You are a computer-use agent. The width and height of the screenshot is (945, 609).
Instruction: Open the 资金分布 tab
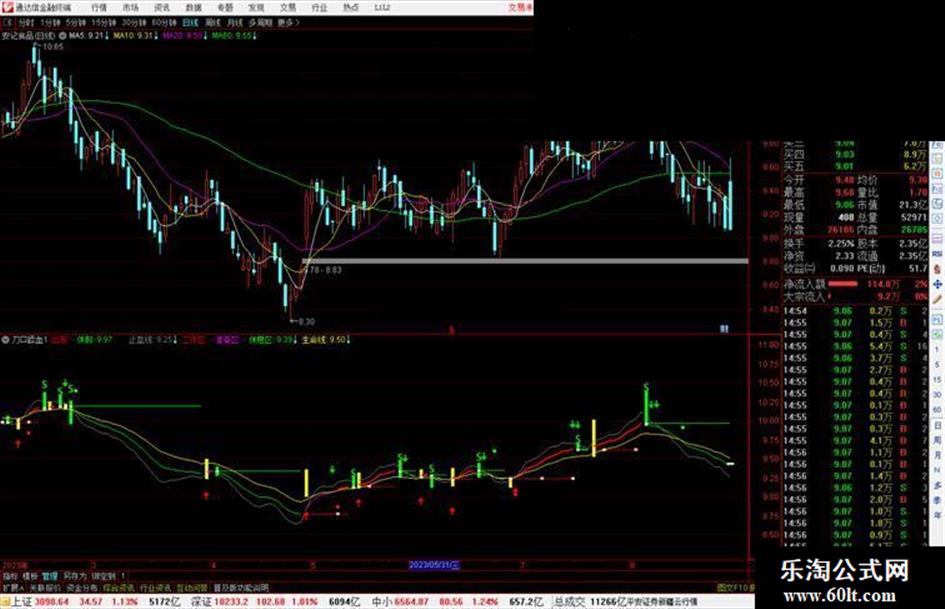coord(82,587)
